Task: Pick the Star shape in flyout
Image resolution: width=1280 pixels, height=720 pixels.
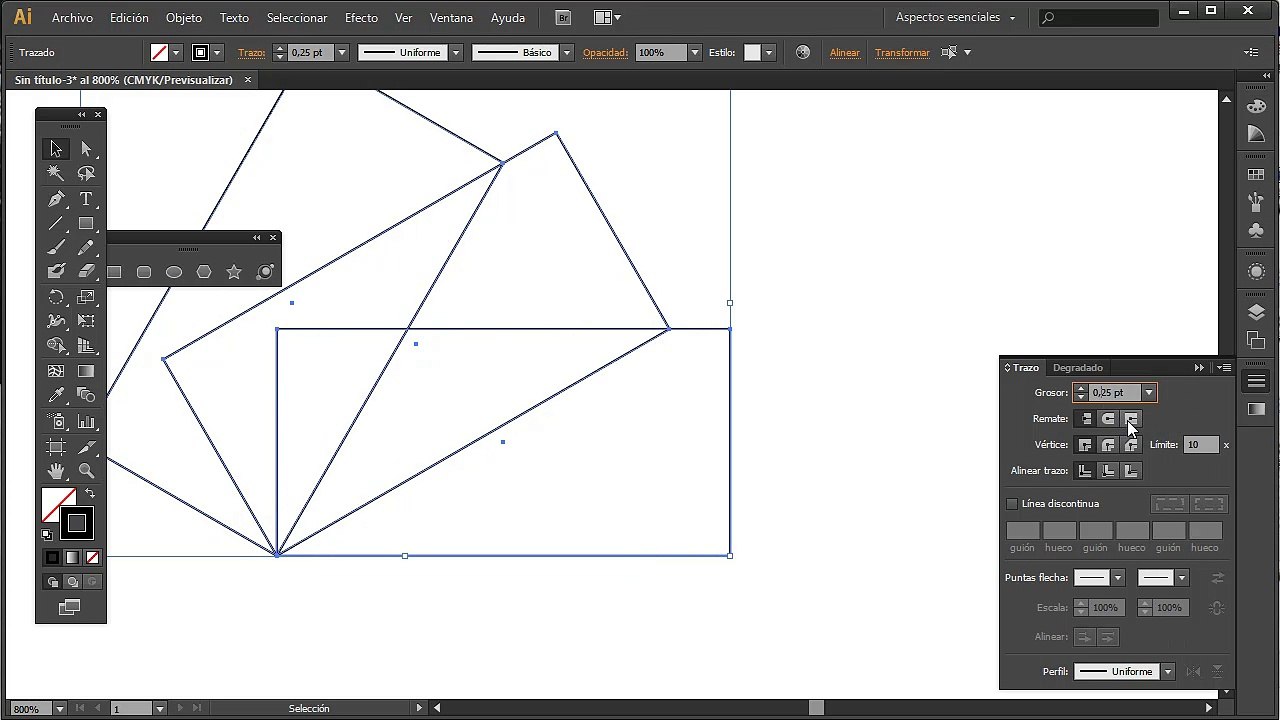Action: click(234, 272)
